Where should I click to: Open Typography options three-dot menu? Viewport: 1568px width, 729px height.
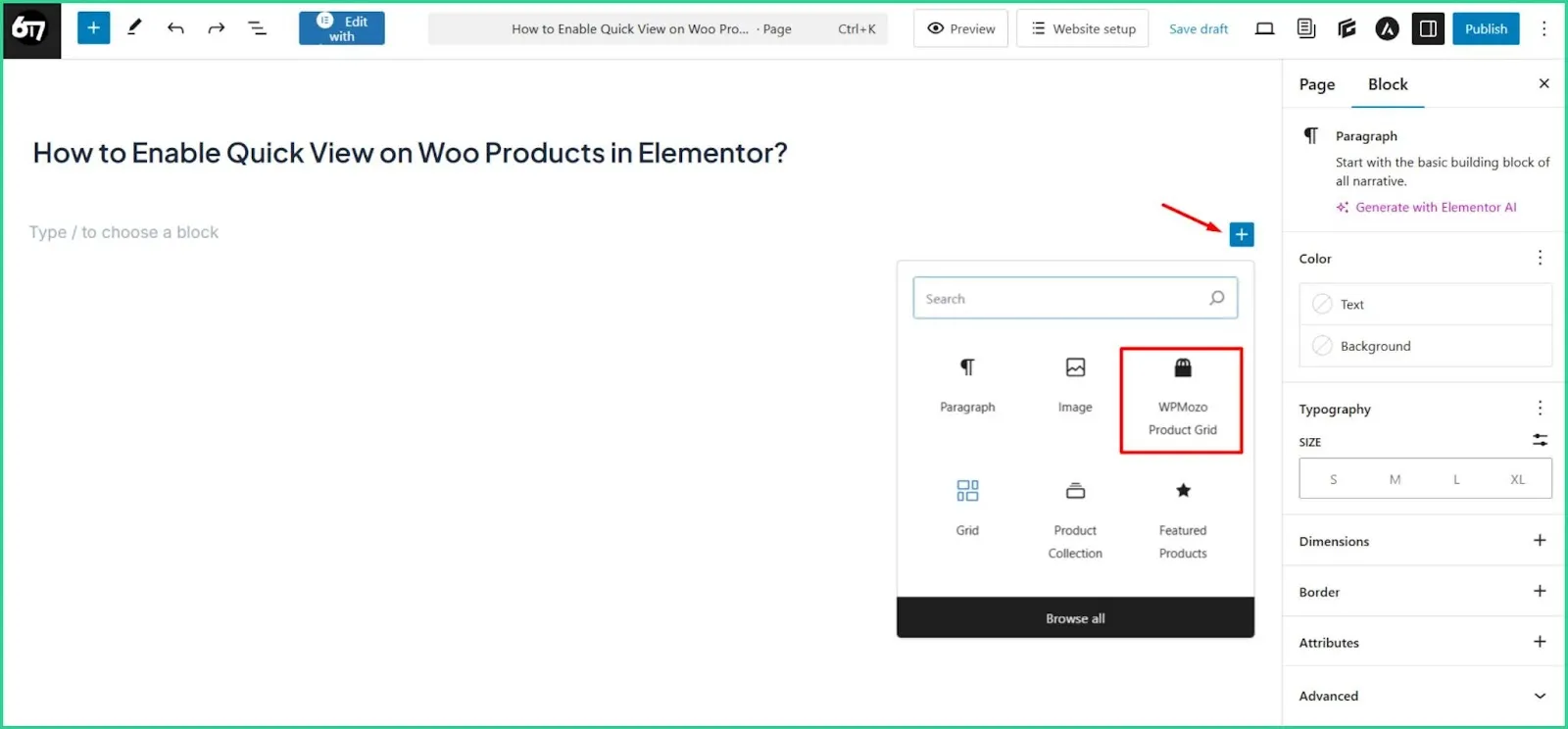pos(1540,408)
